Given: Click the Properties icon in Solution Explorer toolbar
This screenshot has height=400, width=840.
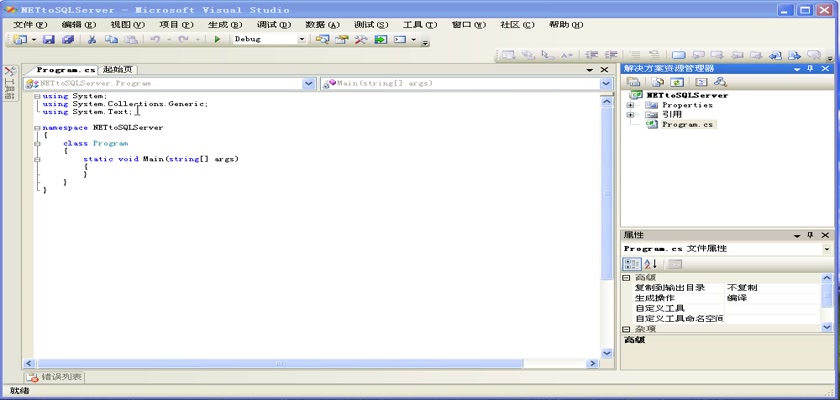Looking at the screenshot, I should pos(633,82).
